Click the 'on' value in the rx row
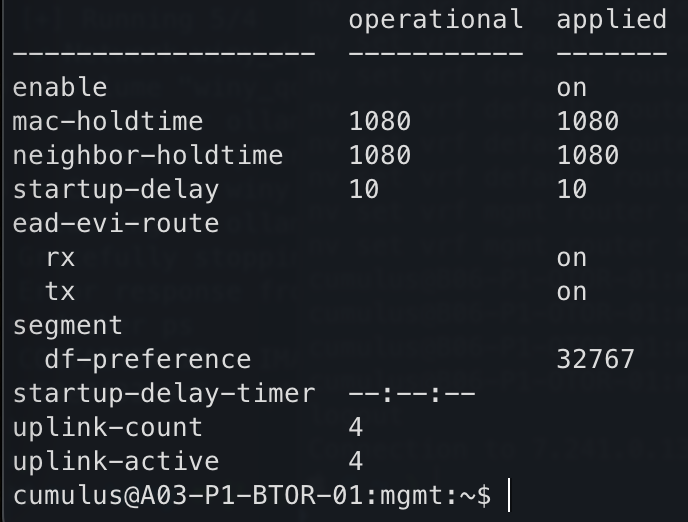This screenshot has height=522, width=688. point(572,257)
